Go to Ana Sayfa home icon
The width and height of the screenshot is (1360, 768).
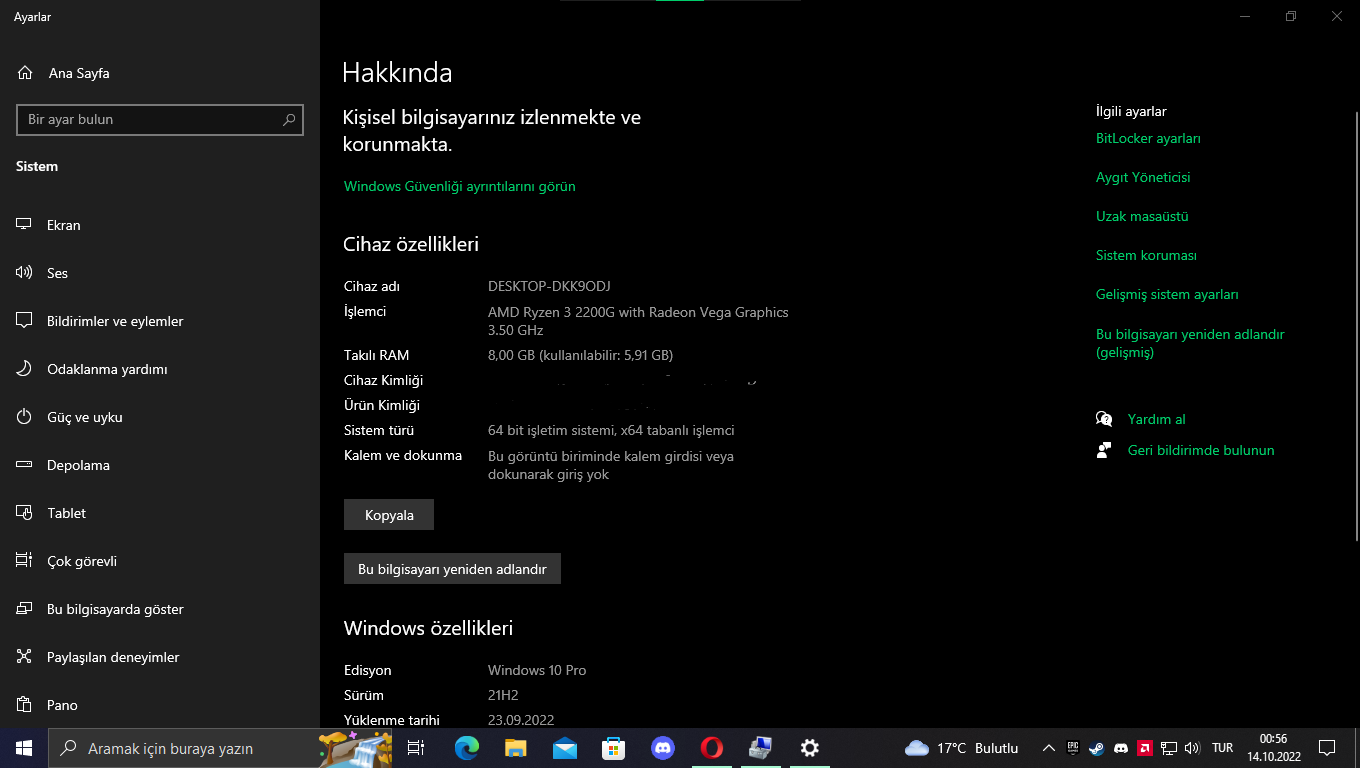(x=25, y=73)
